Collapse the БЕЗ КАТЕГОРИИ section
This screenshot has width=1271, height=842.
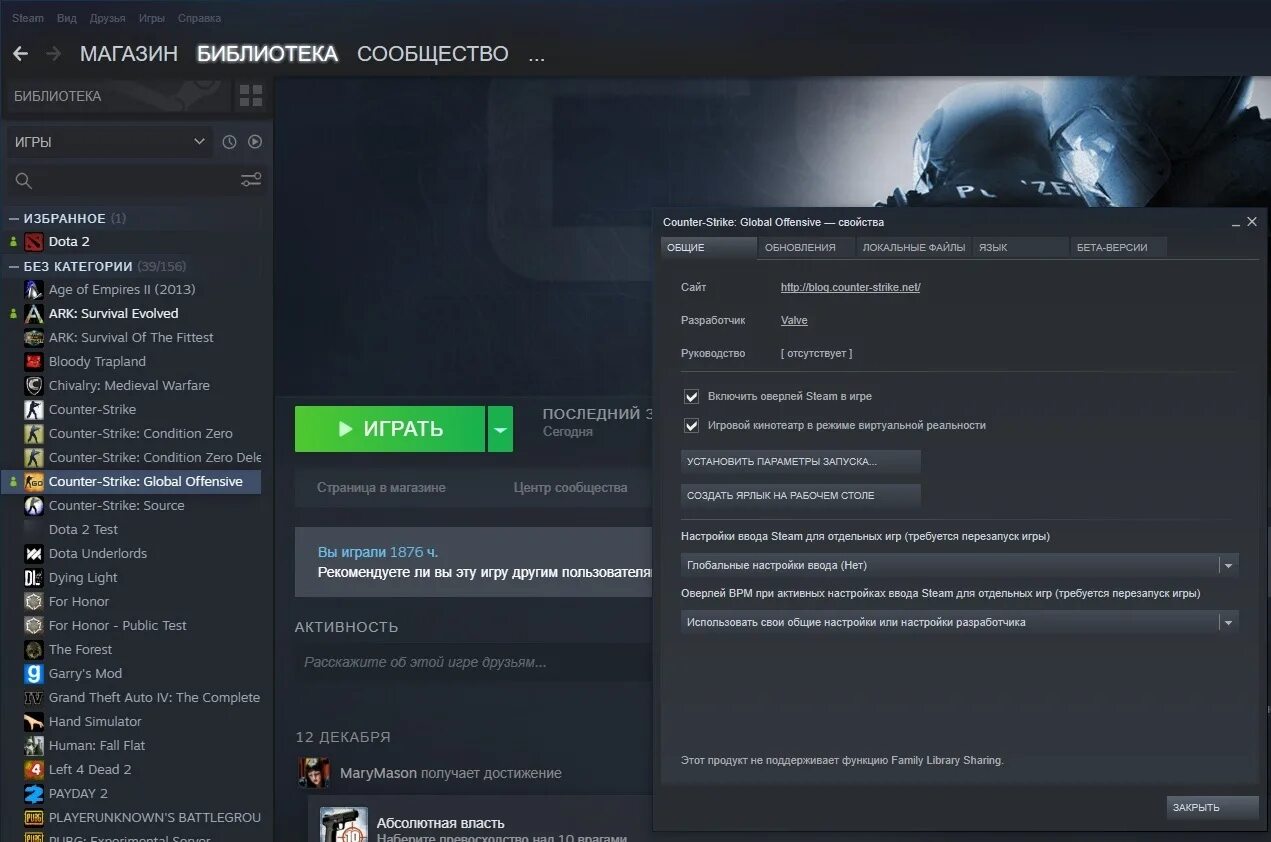click(x=14, y=266)
